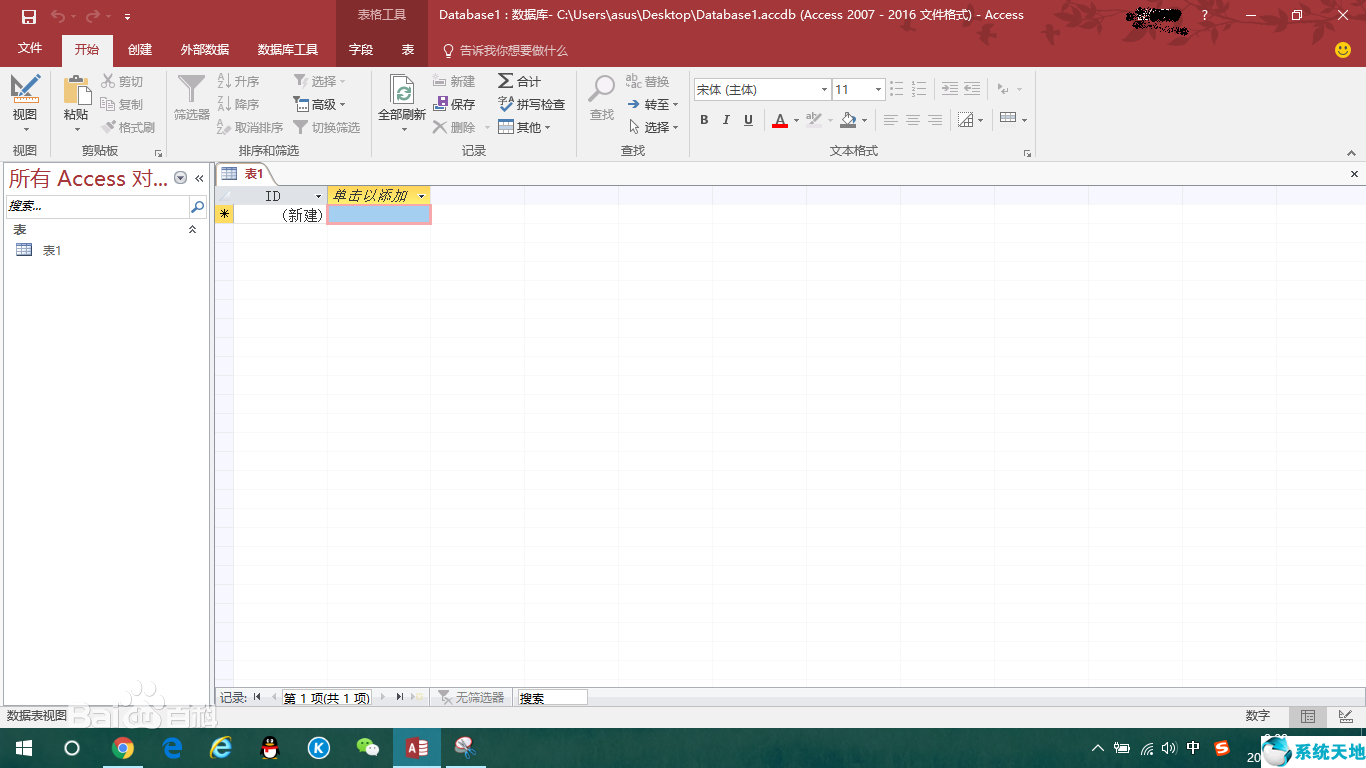1366x768 pixels.
Task: Expand the 高级 advanced filter menu
Action: (319, 104)
